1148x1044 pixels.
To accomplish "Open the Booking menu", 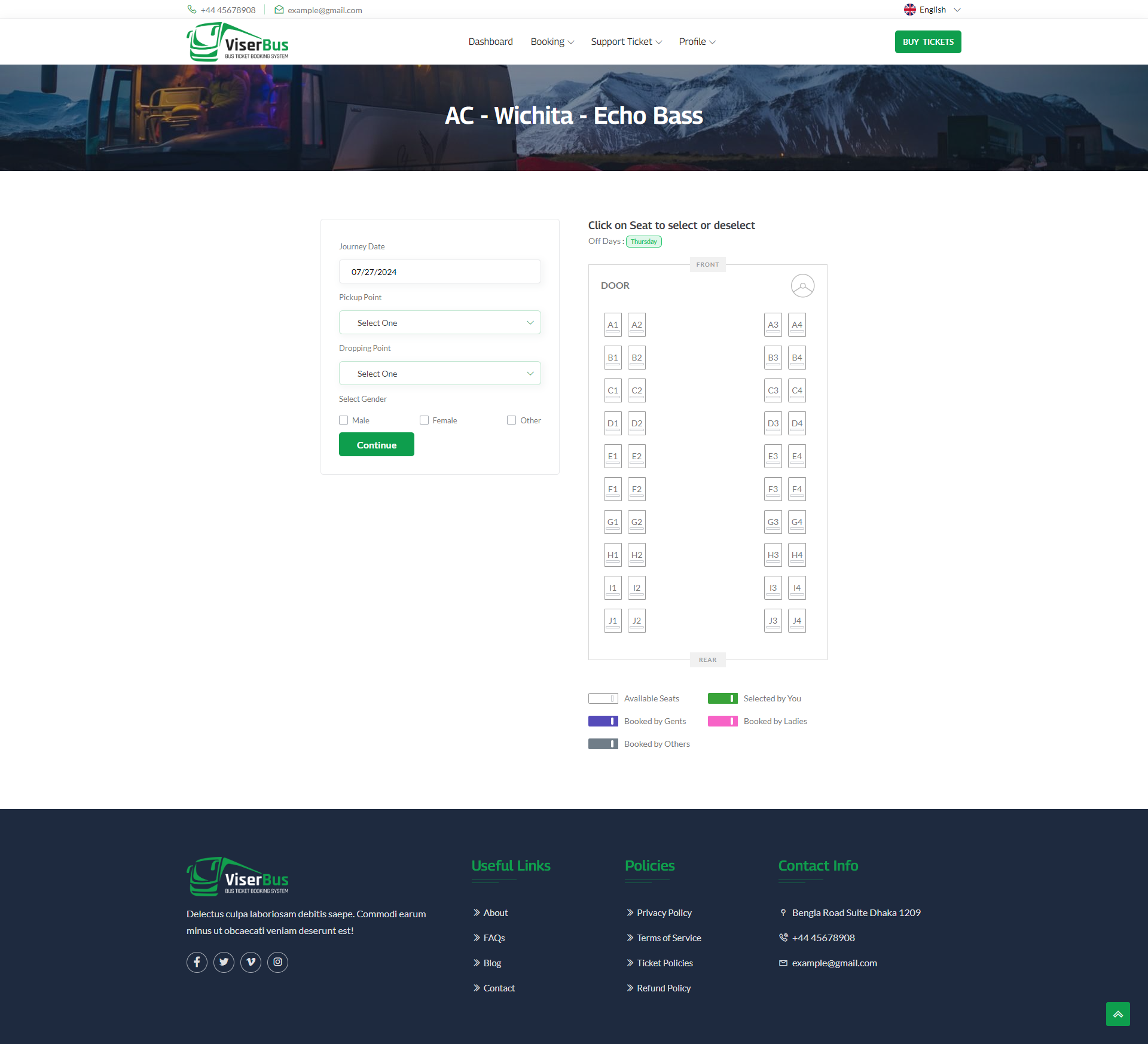I will tap(551, 41).
